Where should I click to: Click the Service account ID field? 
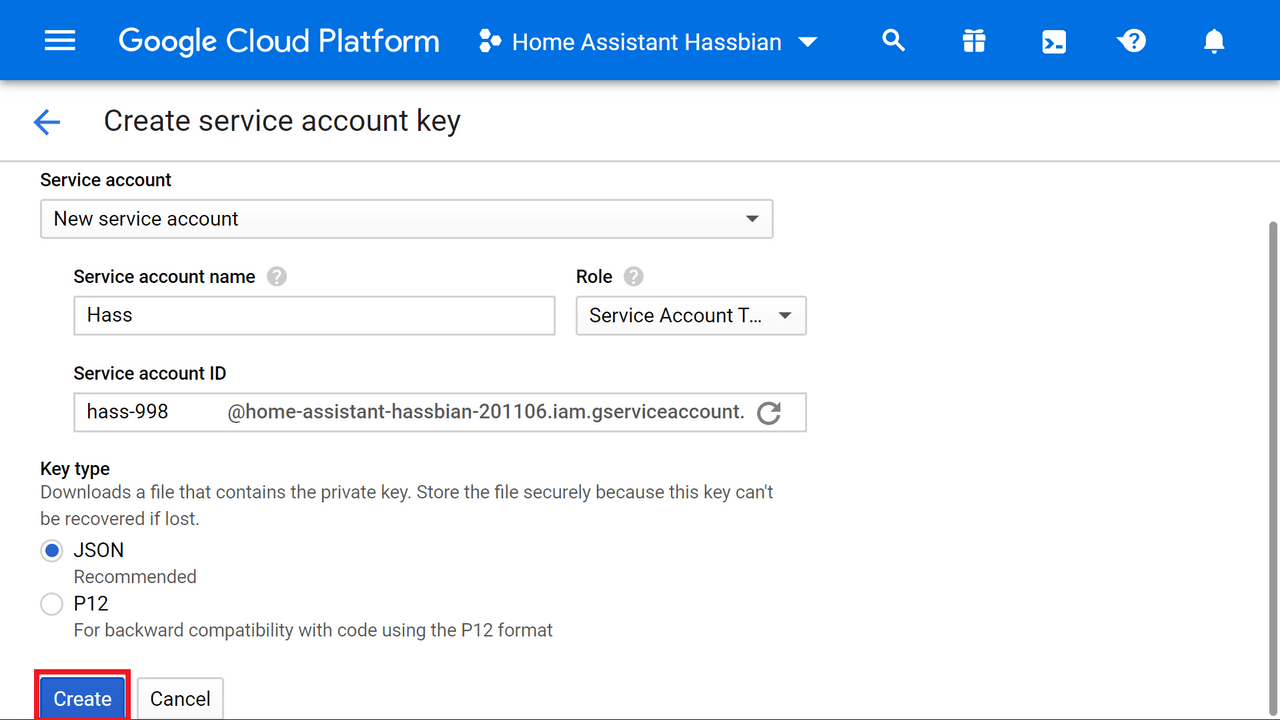pyautogui.click(x=440, y=412)
